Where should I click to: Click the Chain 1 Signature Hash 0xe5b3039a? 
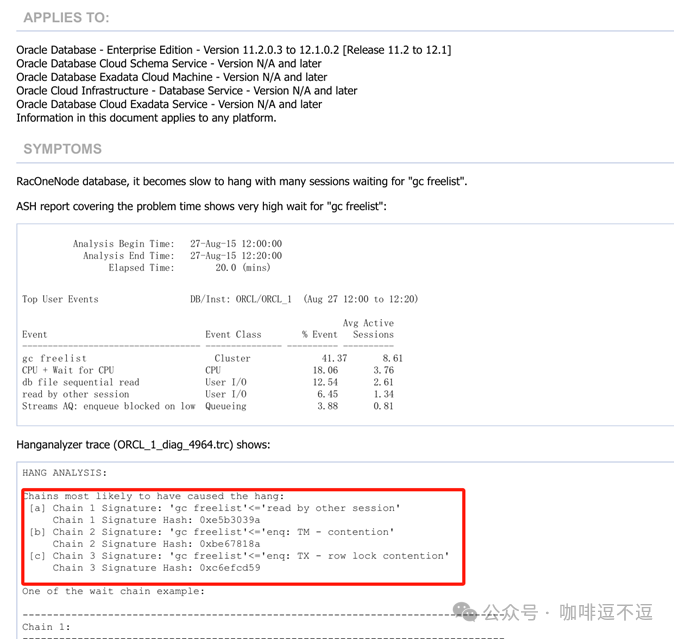(x=156, y=520)
